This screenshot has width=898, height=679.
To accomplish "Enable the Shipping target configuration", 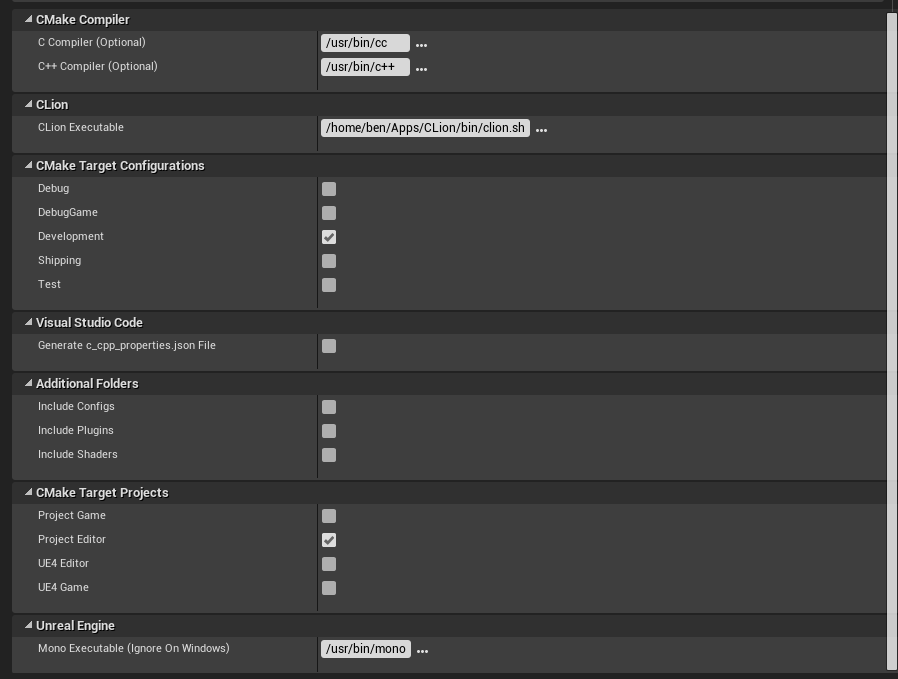I will pyautogui.click(x=329, y=261).
